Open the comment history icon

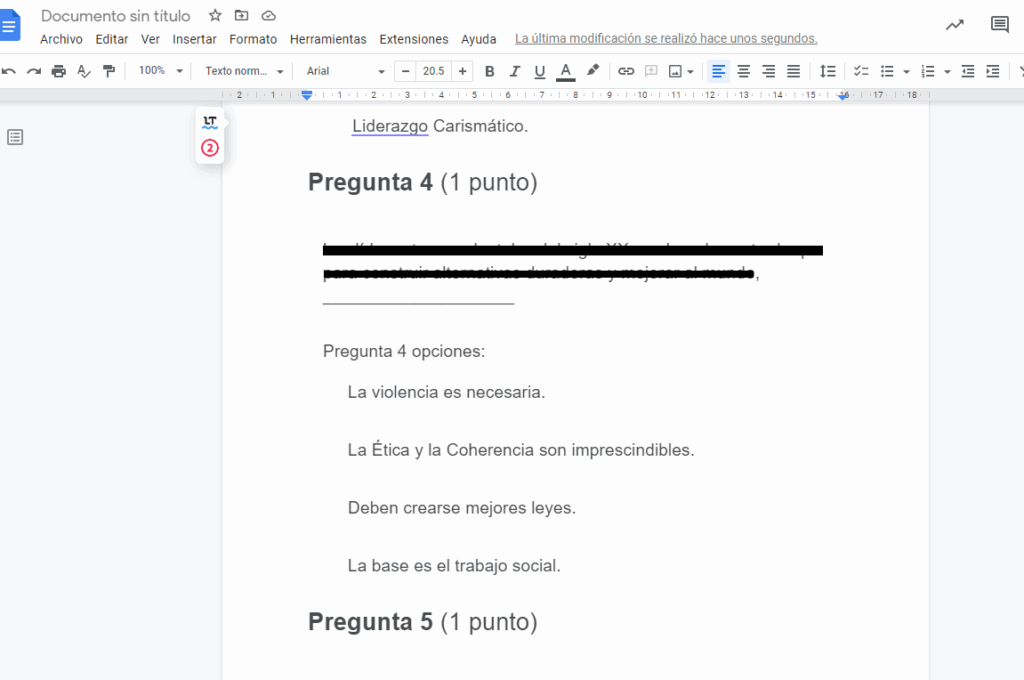click(x=999, y=25)
